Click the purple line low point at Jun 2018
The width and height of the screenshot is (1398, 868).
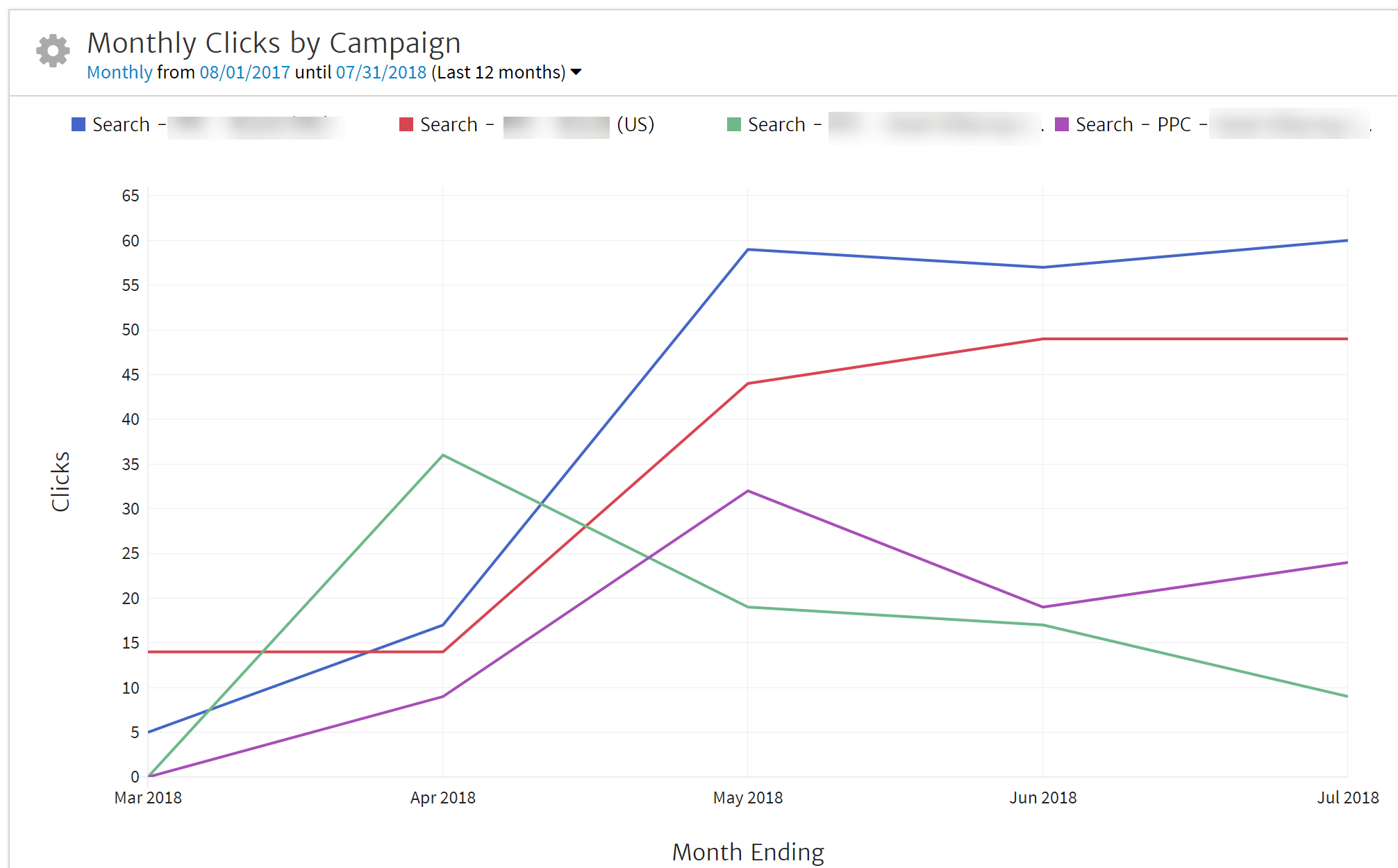click(x=1042, y=607)
